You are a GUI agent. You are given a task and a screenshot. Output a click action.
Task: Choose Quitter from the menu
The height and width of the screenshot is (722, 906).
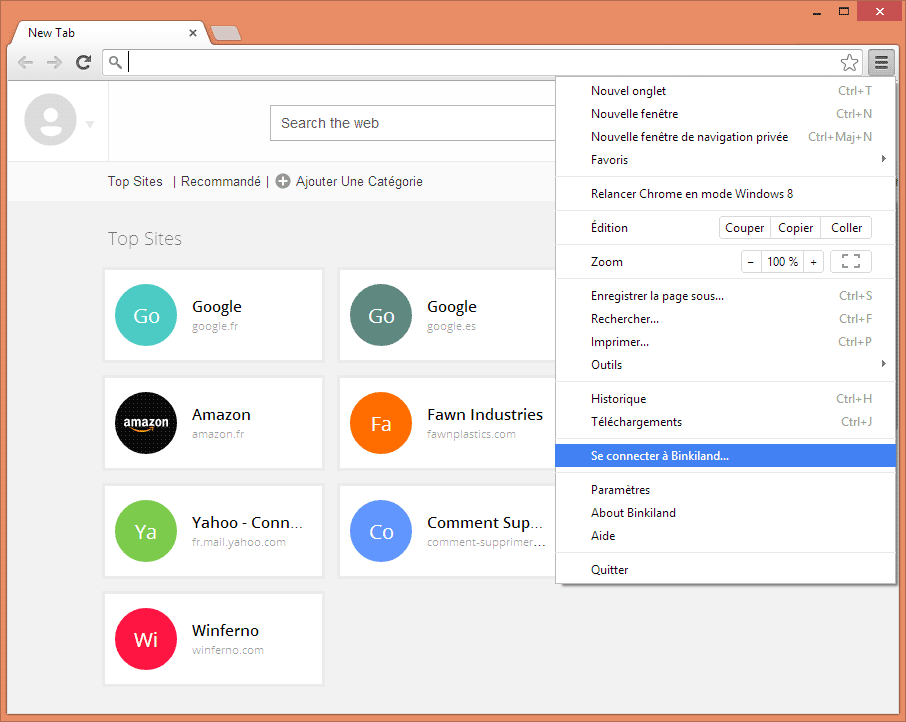pos(726,570)
